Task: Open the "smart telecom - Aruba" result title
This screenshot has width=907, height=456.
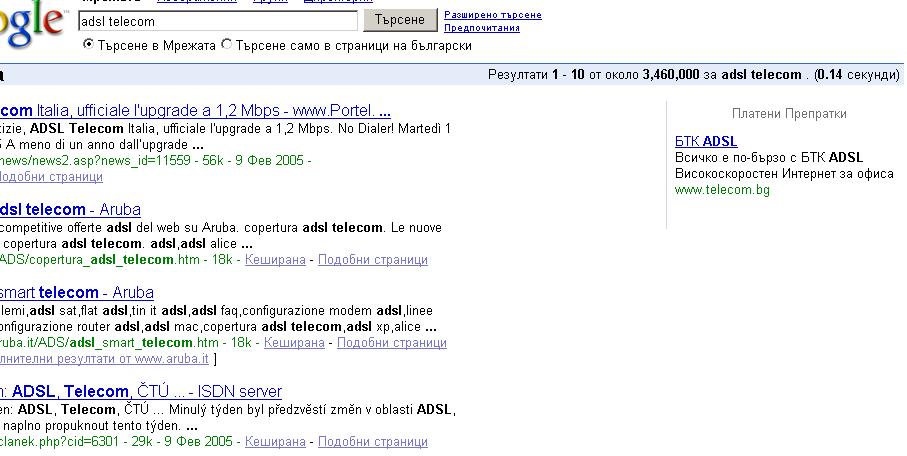Action: point(76,292)
